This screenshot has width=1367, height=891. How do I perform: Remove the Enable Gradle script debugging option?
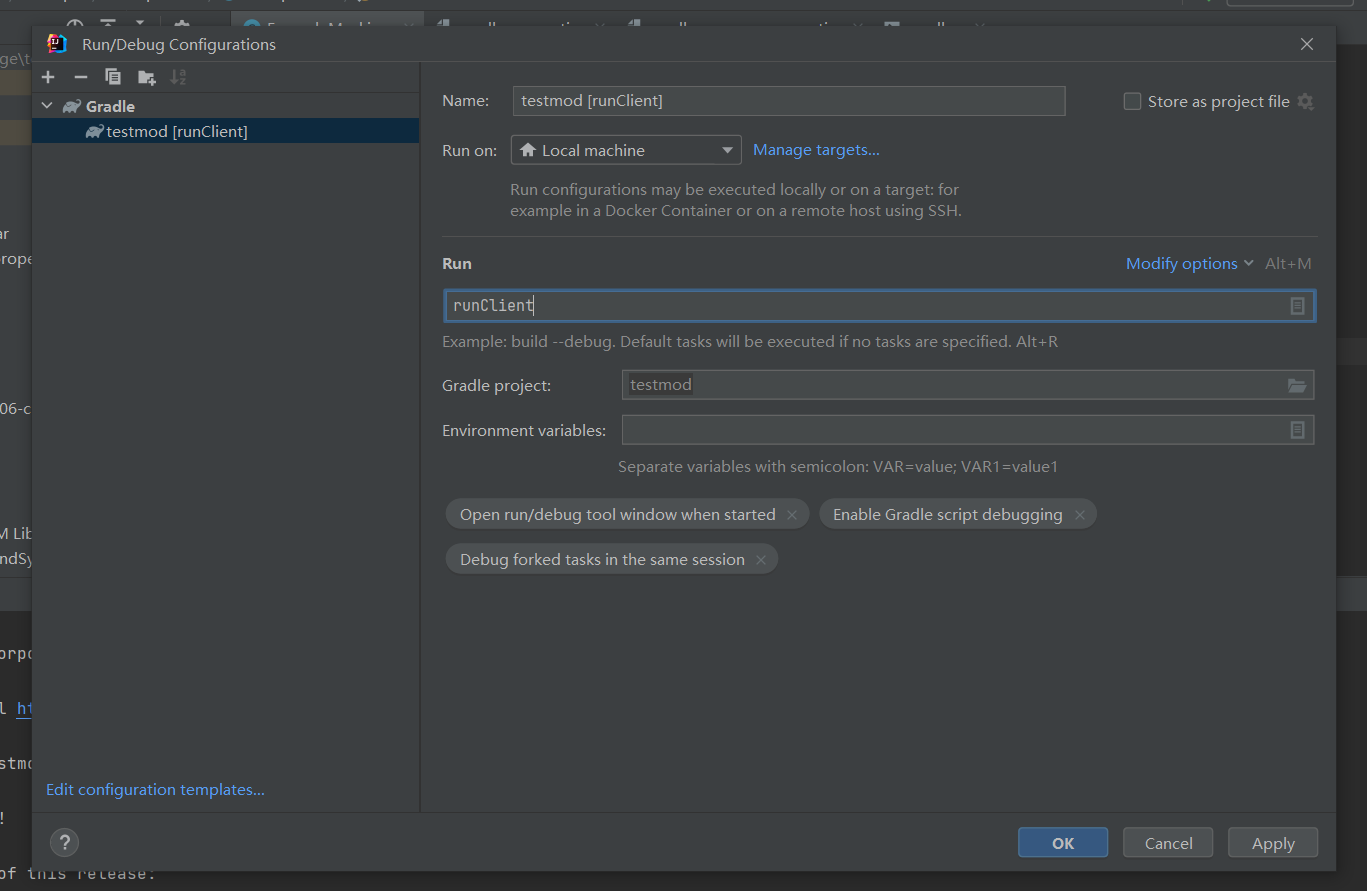tap(1080, 515)
